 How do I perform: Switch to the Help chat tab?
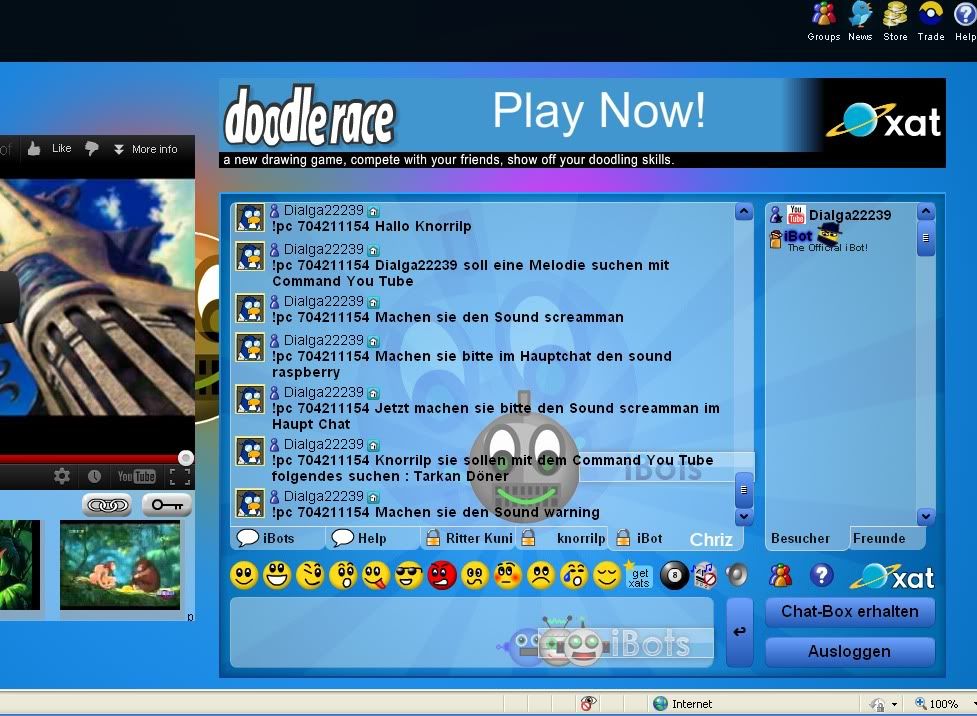click(371, 538)
